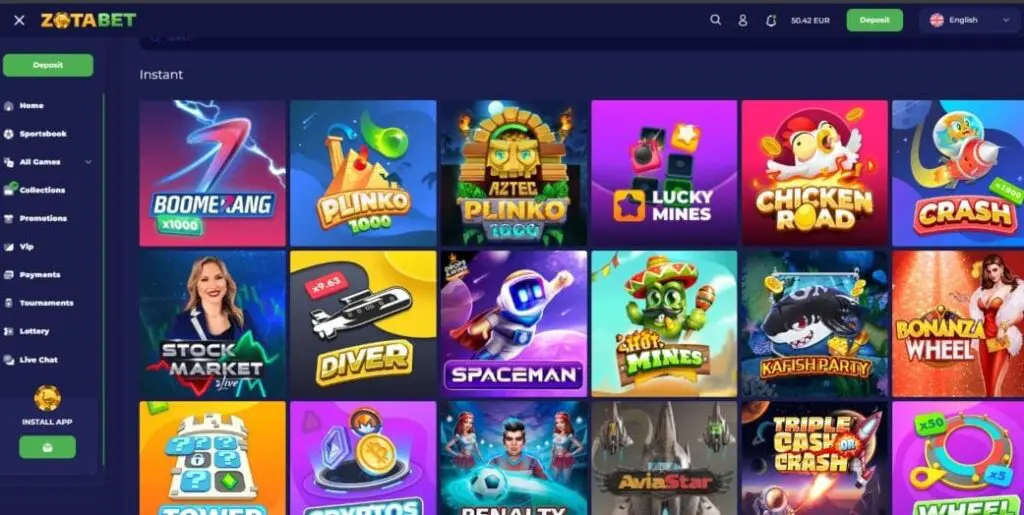Close the sidebar with the X icon
The width and height of the screenshot is (1024, 515).
pos(19,20)
